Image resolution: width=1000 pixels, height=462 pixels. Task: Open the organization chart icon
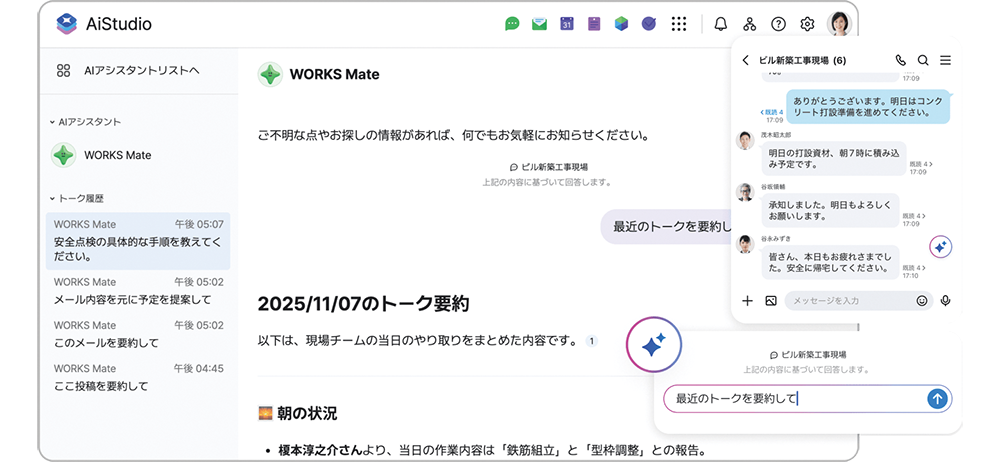(x=749, y=24)
